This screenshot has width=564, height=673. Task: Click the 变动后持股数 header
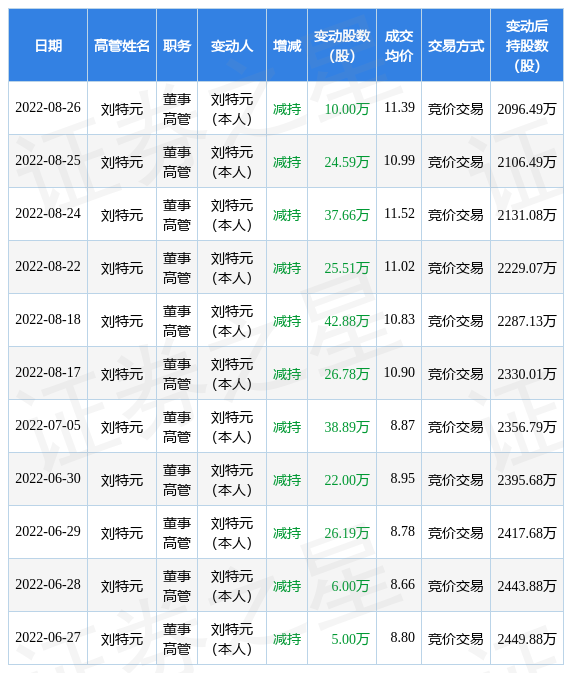pos(527,45)
